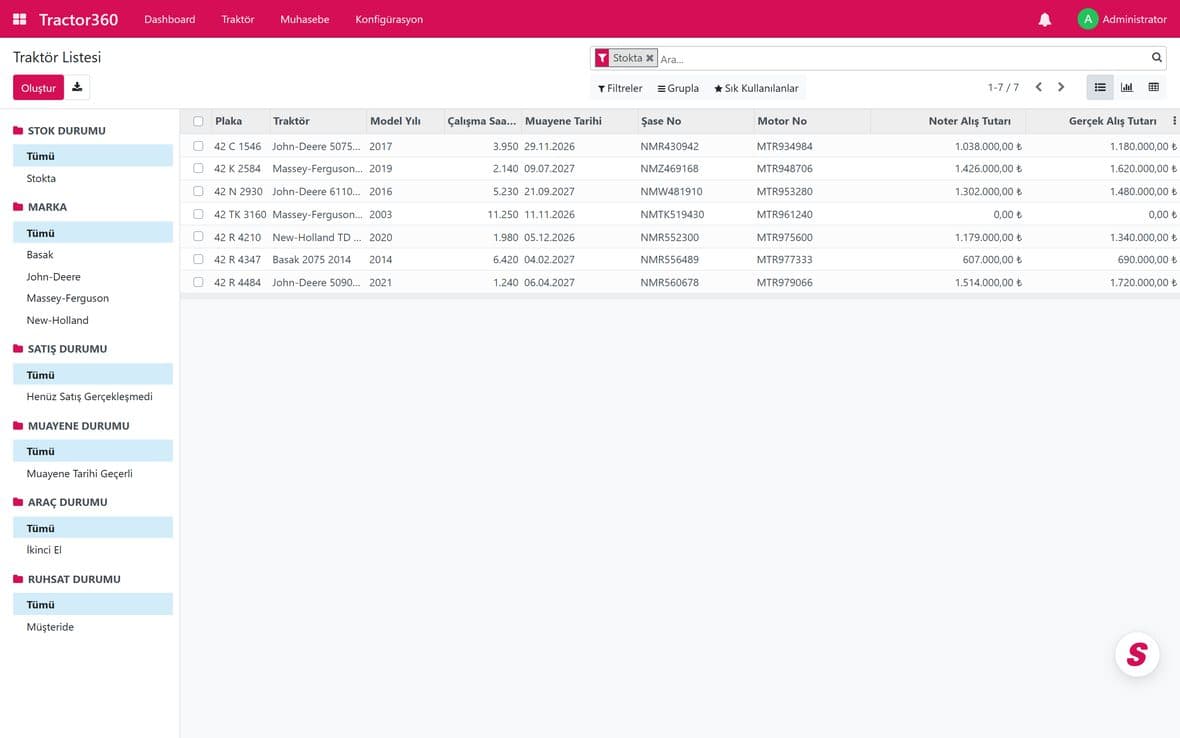Open the Filtreler dropdown
The height and width of the screenshot is (738, 1180).
[620, 88]
